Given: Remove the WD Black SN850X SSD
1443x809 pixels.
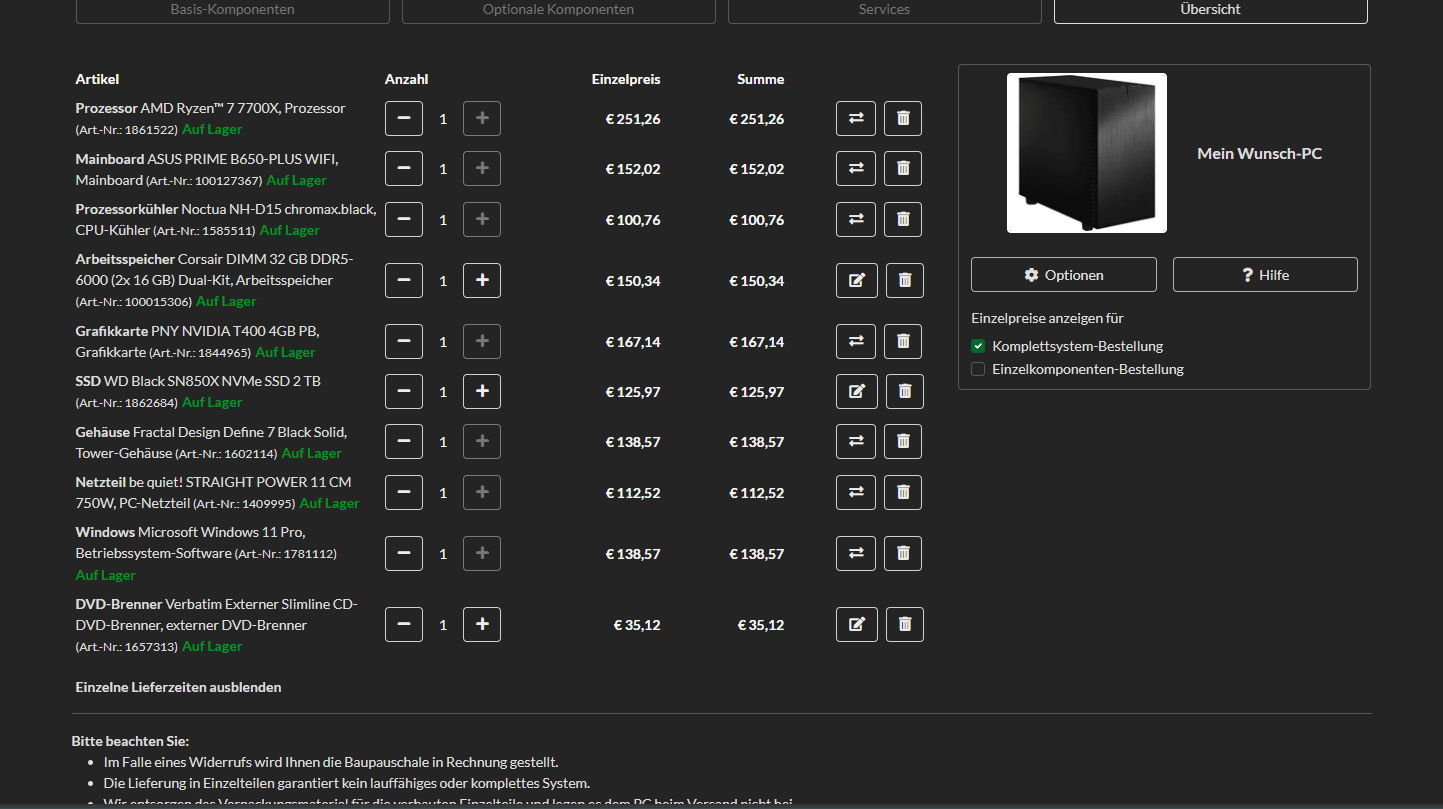Looking at the screenshot, I should click(x=905, y=391).
